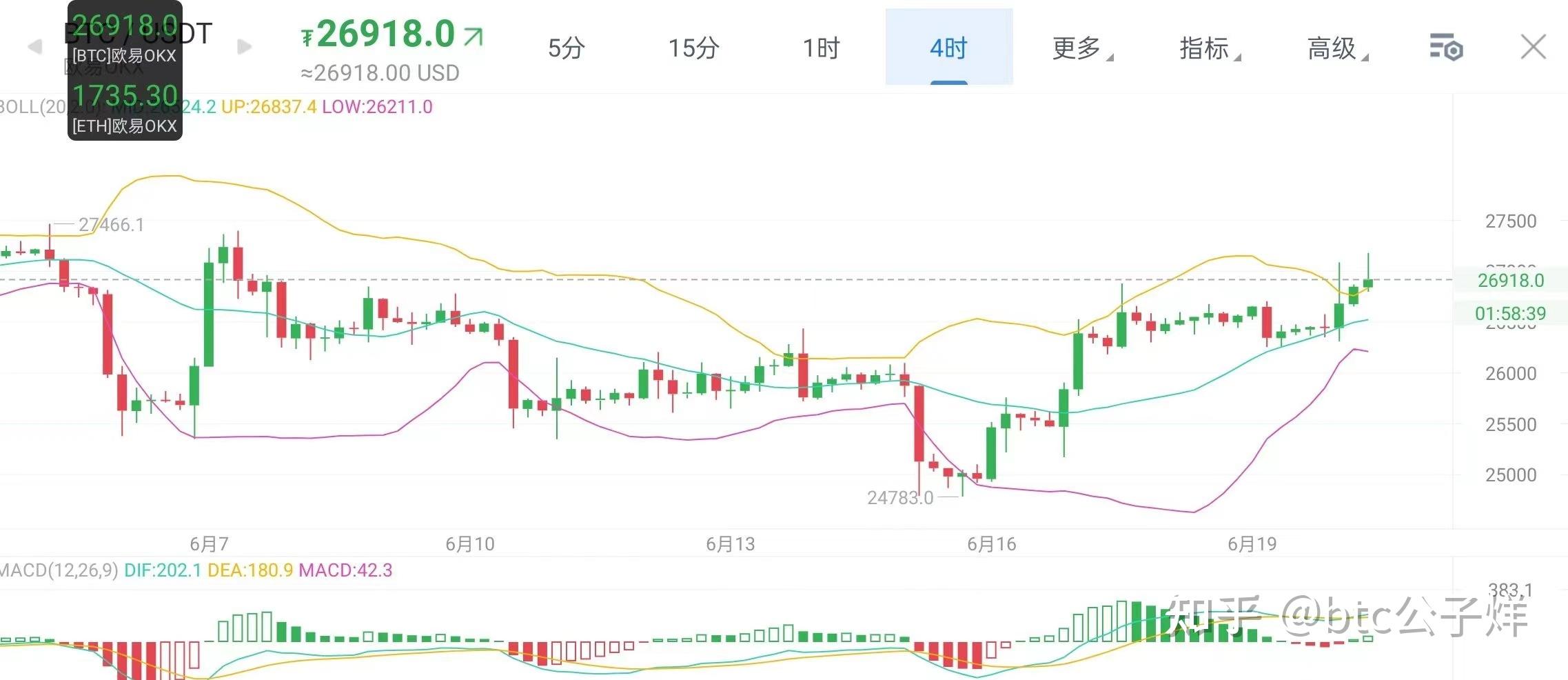Click the 27466.1 high price label

pos(111,225)
